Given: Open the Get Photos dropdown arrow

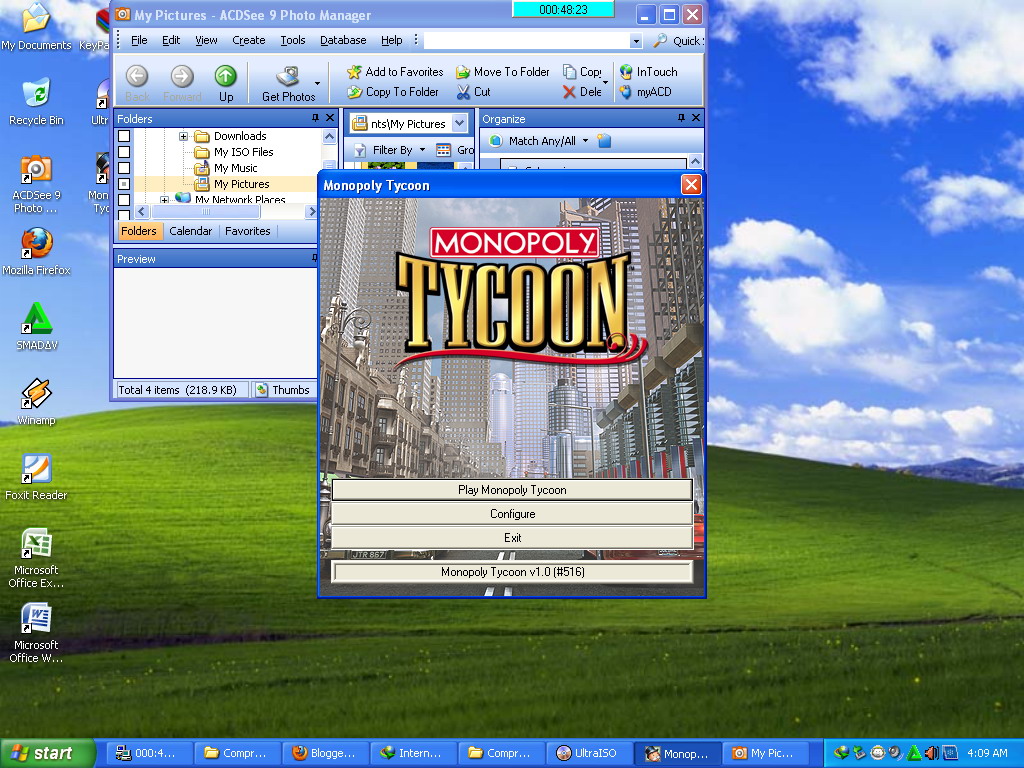Looking at the screenshot, I should pos(317,84).
